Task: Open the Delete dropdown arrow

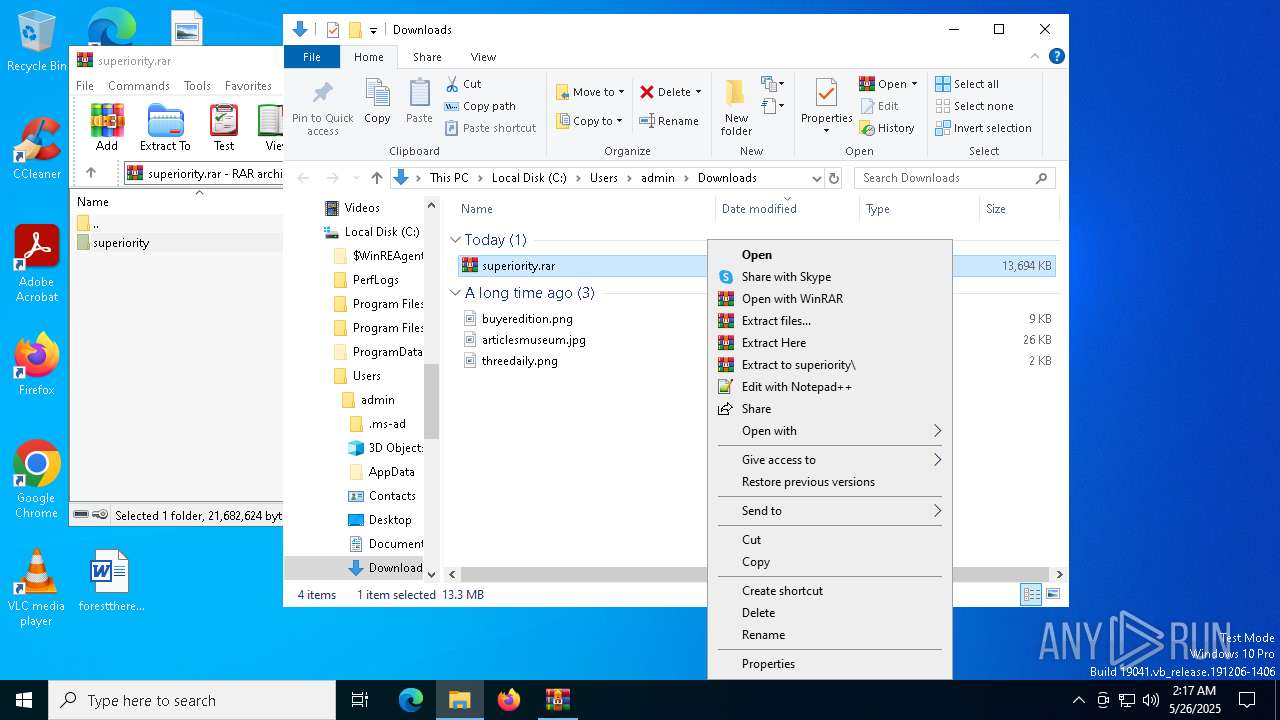Action: pos(698,92)
